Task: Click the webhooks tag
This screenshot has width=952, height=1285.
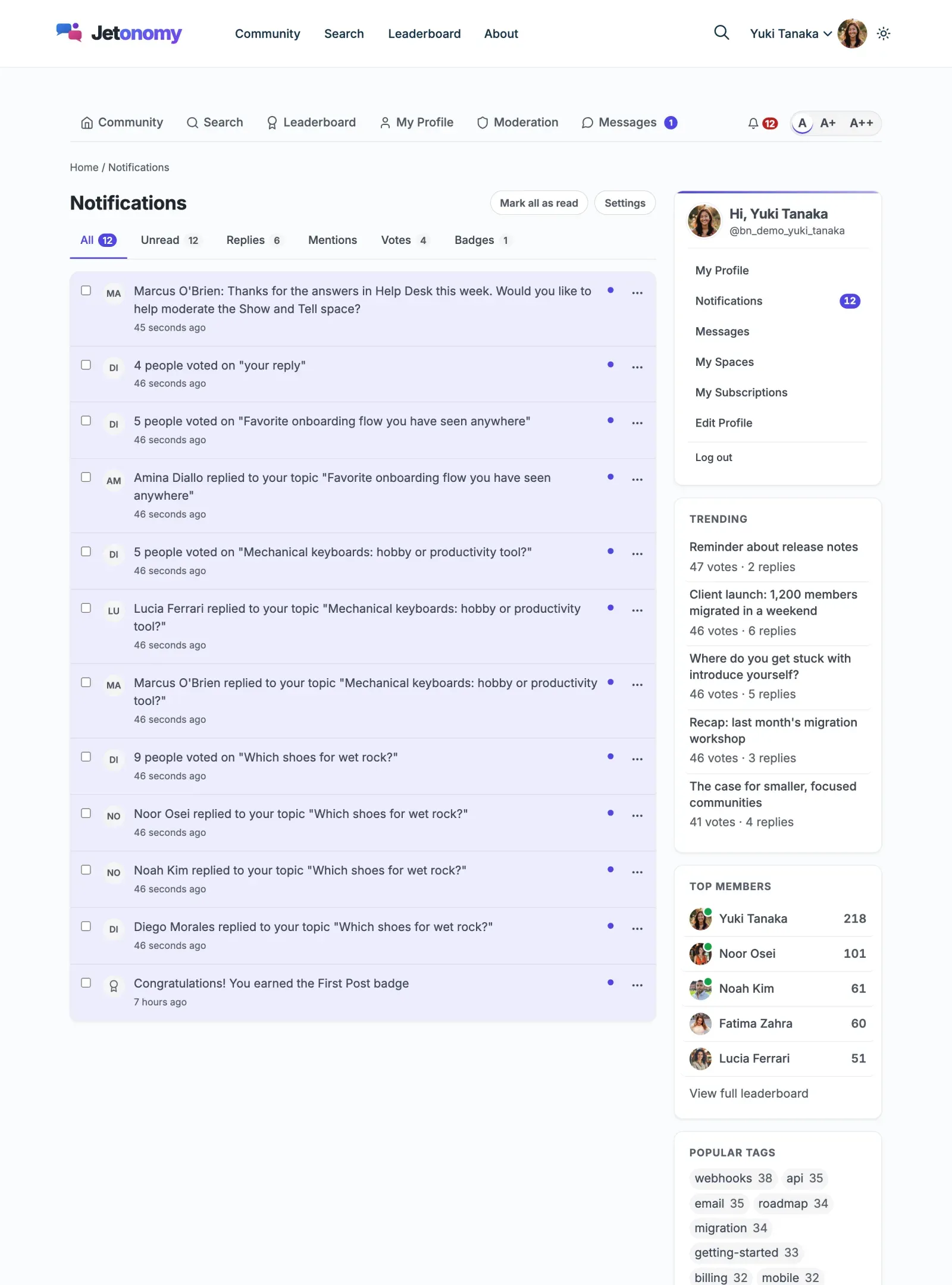Action: click(x=733, y=1179)
